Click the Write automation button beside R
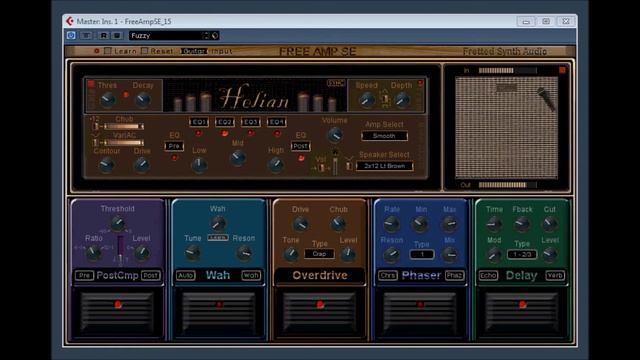640x360 pixels. pyautogui.click(x=117, y=36)
